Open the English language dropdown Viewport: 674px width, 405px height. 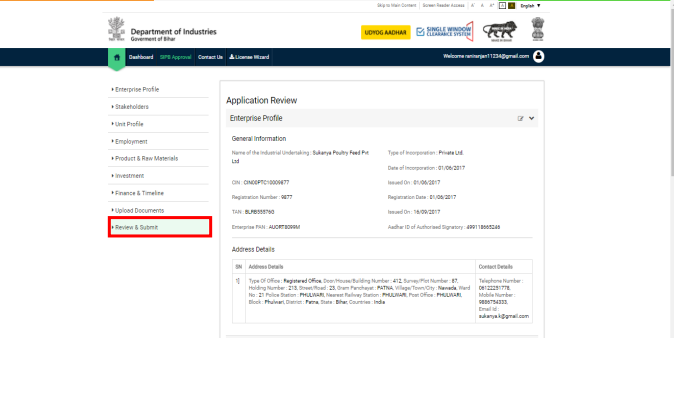tap(530, 6)
